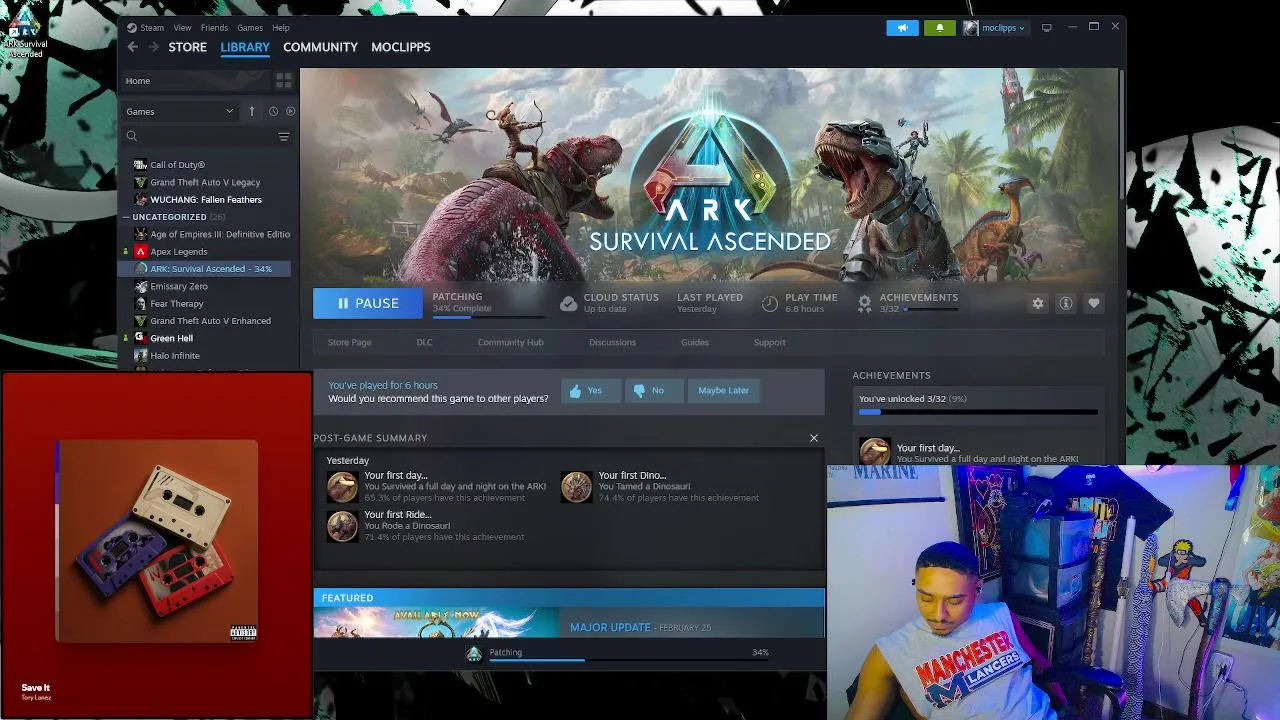Click the Your first day achievement icon in summary

pos(342,487)
